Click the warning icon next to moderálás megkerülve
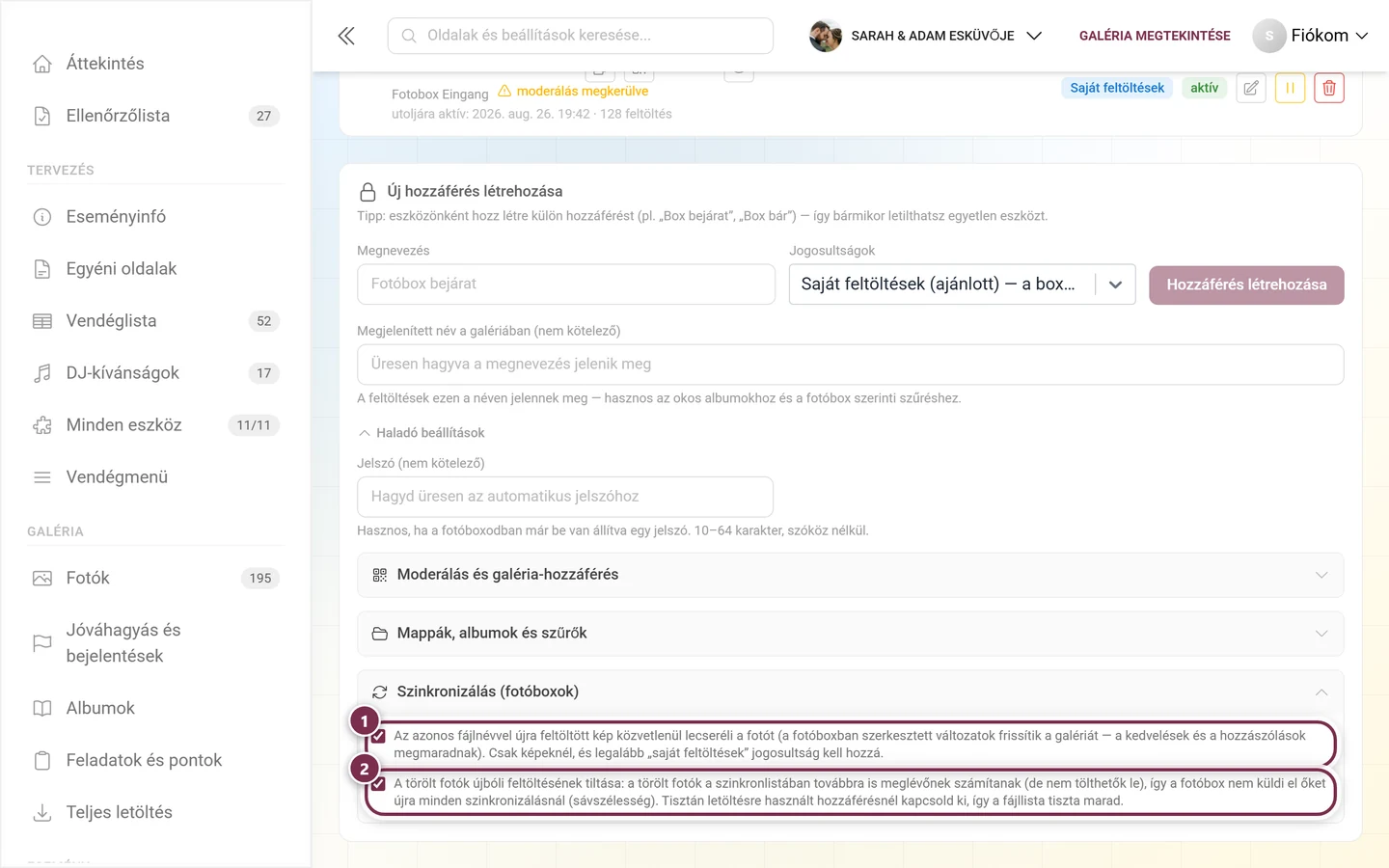The height and width of the screenshot is (868, 1389). [x=504, y=91]
